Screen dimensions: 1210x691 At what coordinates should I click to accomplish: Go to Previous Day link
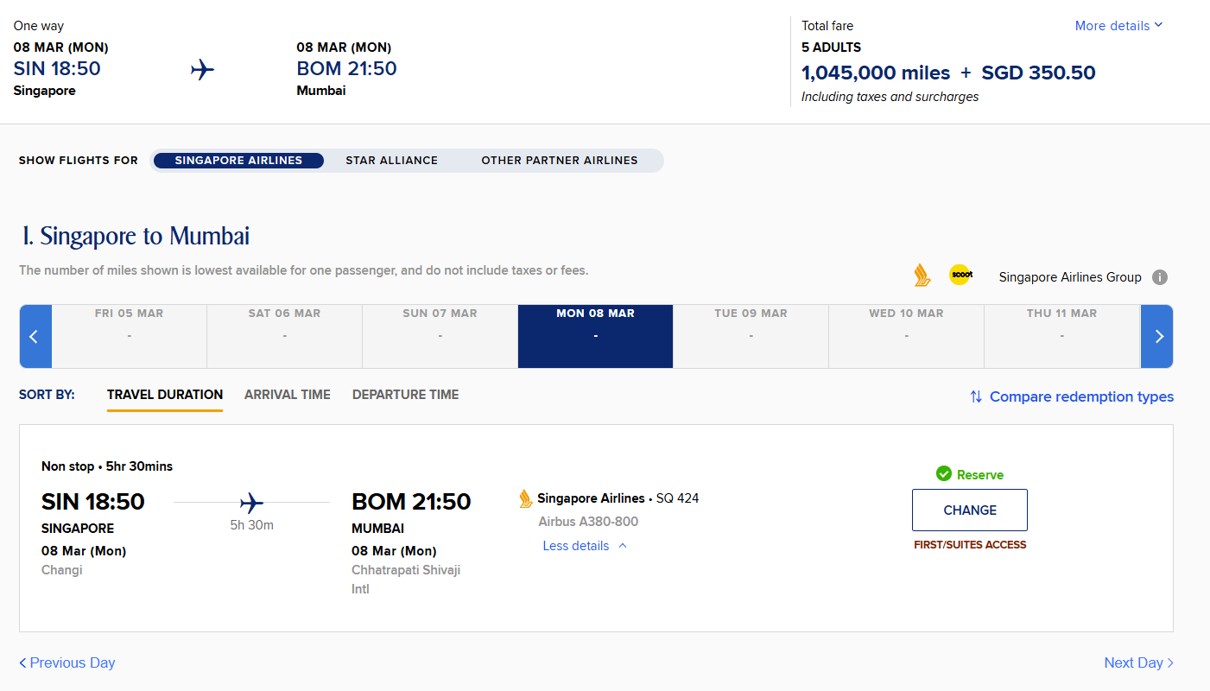click(x=67, y=663)
